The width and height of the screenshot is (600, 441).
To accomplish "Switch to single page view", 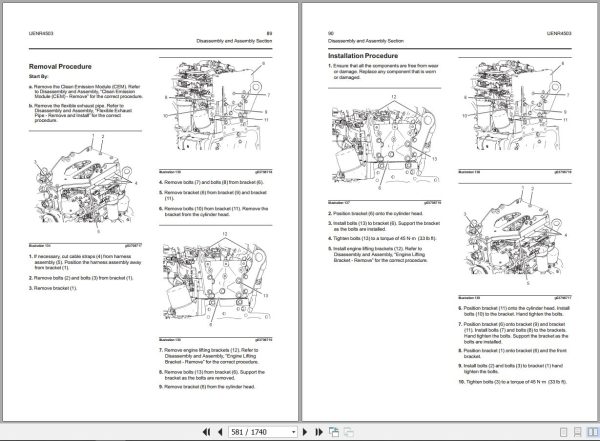I will 563,432.
